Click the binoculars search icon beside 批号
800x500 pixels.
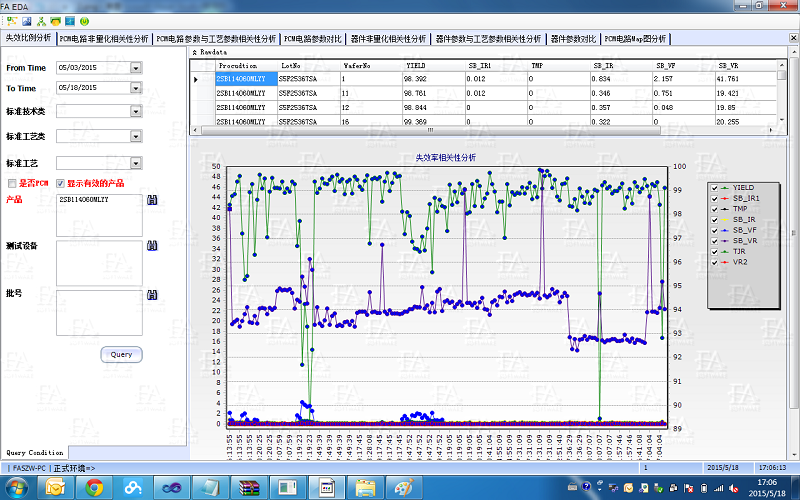pos(151,295)
